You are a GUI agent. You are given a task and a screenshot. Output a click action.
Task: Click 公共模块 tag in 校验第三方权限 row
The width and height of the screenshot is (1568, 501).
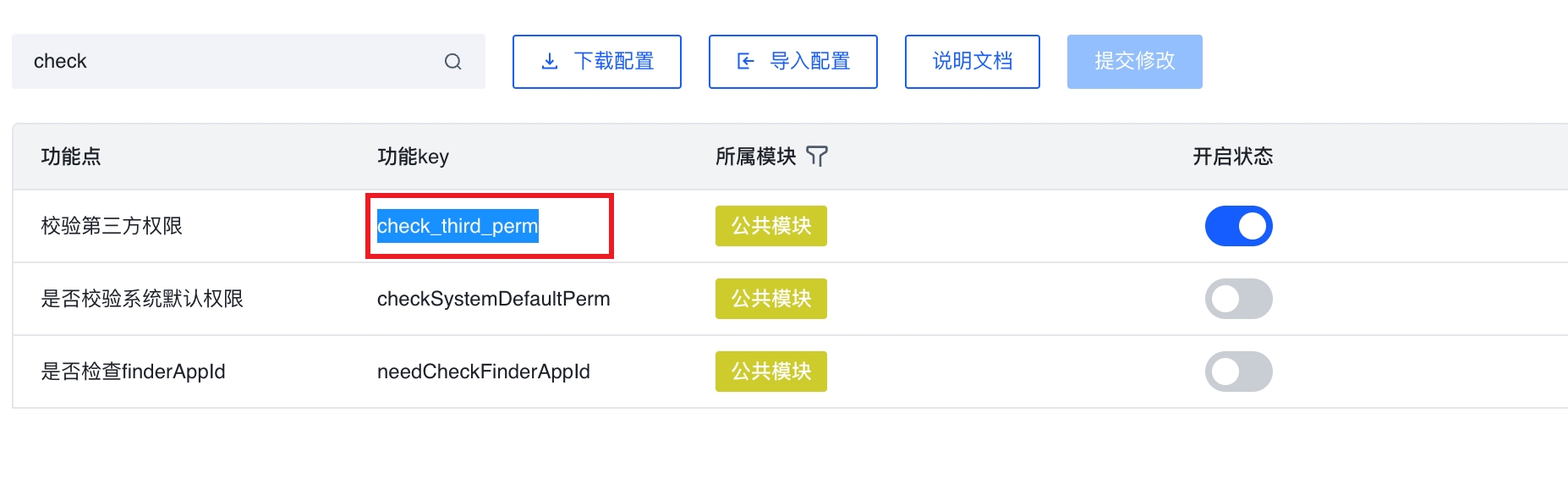pyautogui.click(x=770, y=226)
